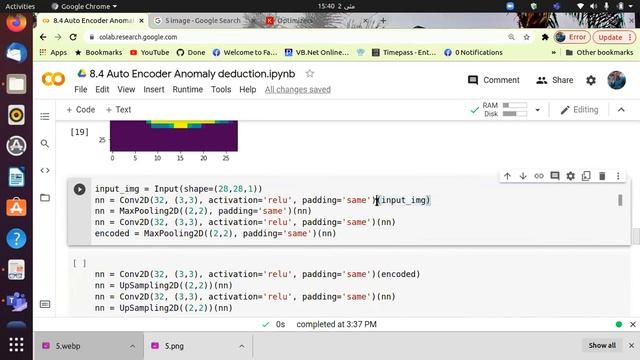Screen dimensions: 640x360
Task: Expand the RAM and Disk runtime dropdown
Action: coord(538,110)
